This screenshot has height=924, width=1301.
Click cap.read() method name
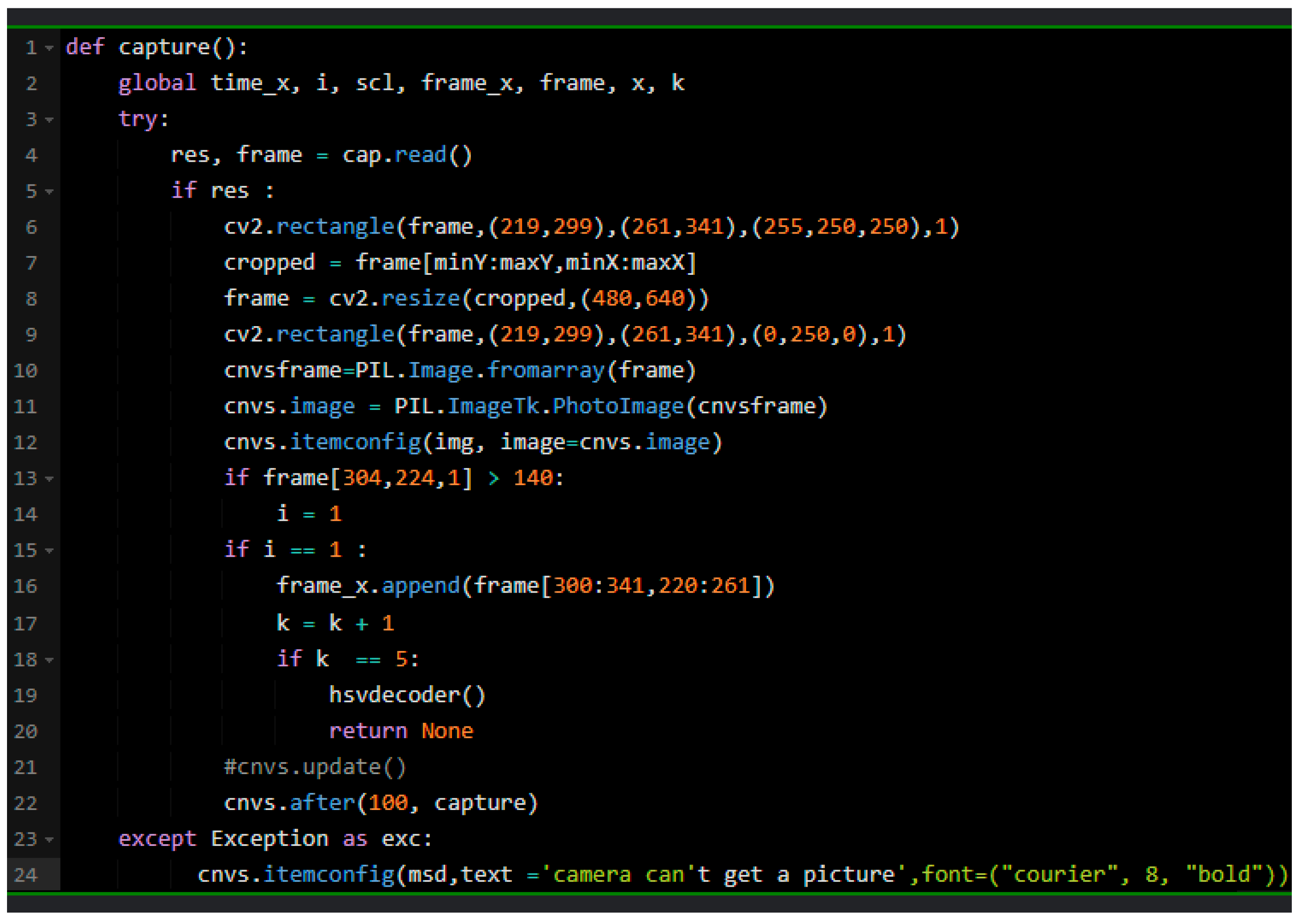tap(420, 155)
